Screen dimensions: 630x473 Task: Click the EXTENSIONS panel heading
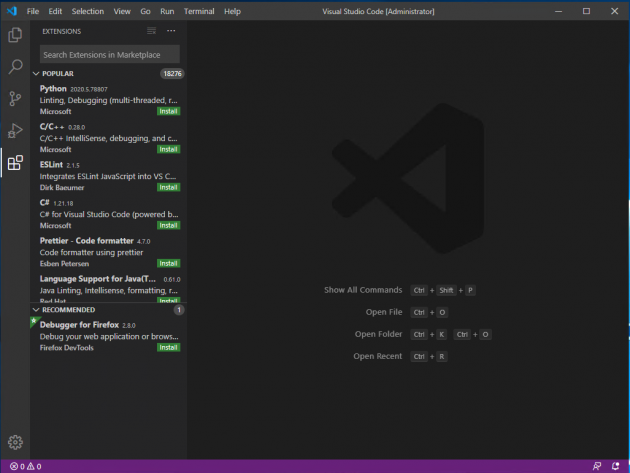coord(61,31)
